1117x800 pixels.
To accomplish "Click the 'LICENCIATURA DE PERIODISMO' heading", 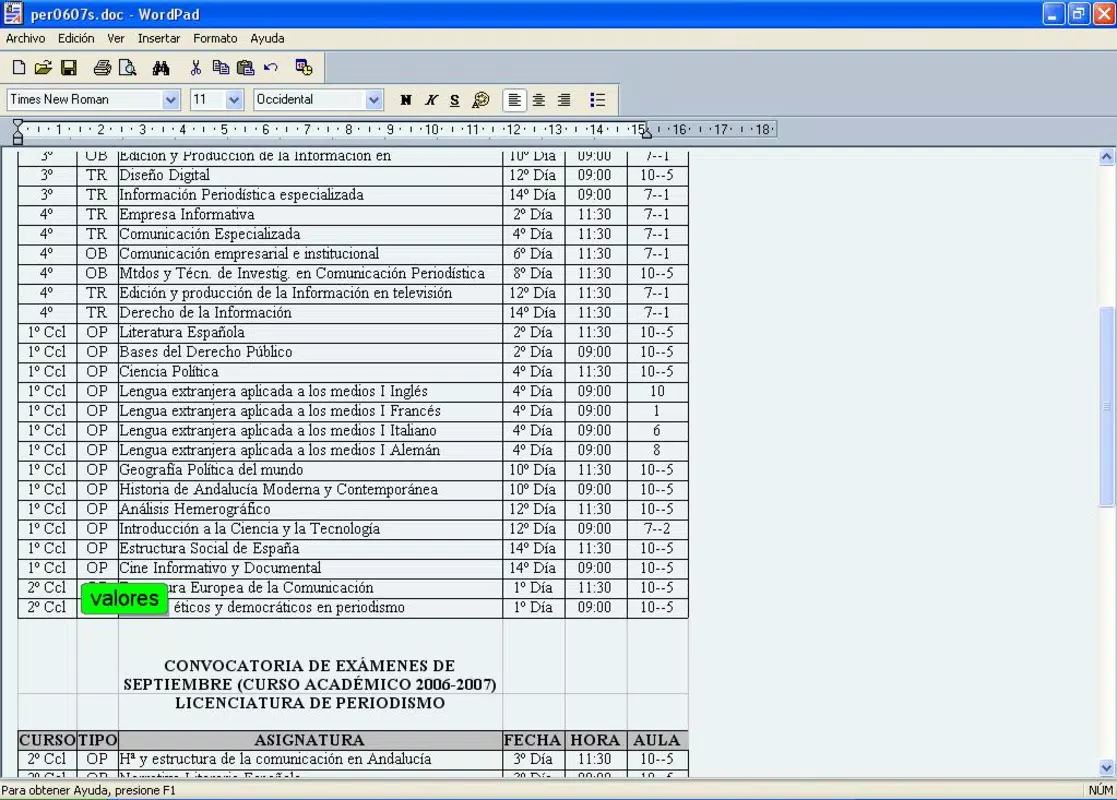I will [x=310, y=703].
